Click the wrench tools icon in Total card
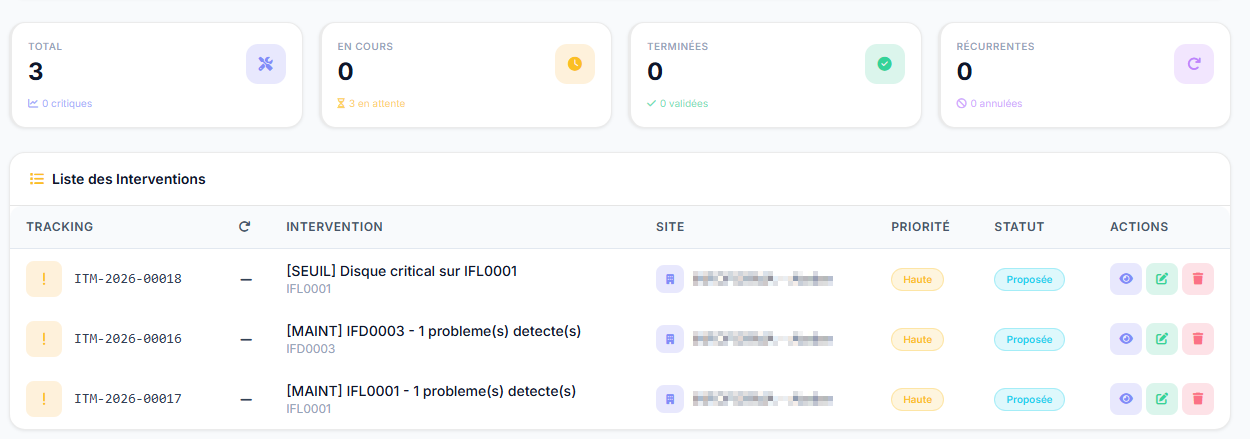 click(265, 64)
